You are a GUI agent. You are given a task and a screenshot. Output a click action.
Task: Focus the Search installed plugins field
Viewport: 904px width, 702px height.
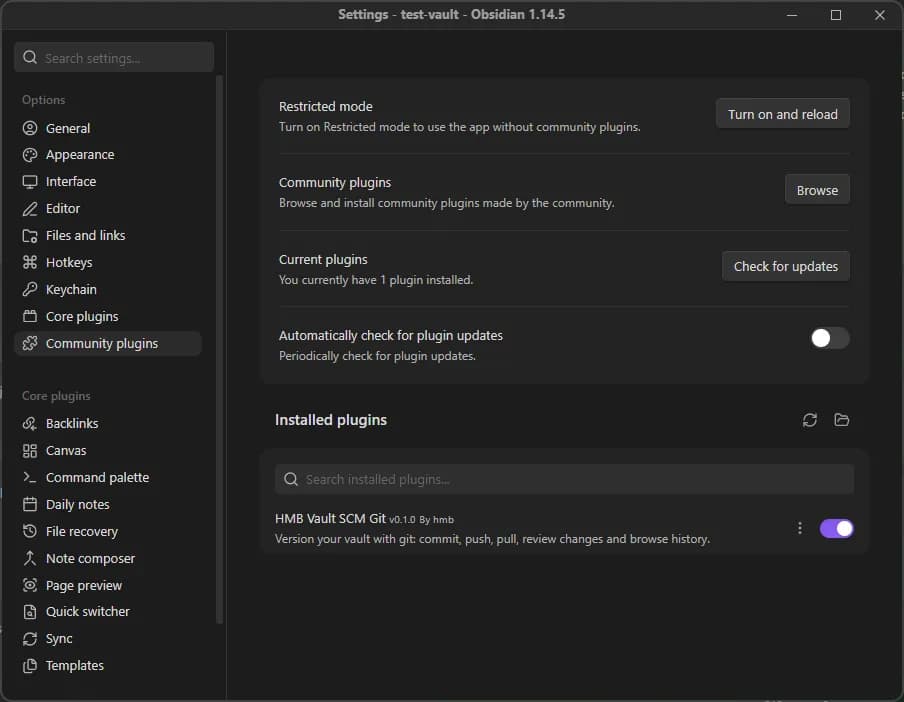564,480
